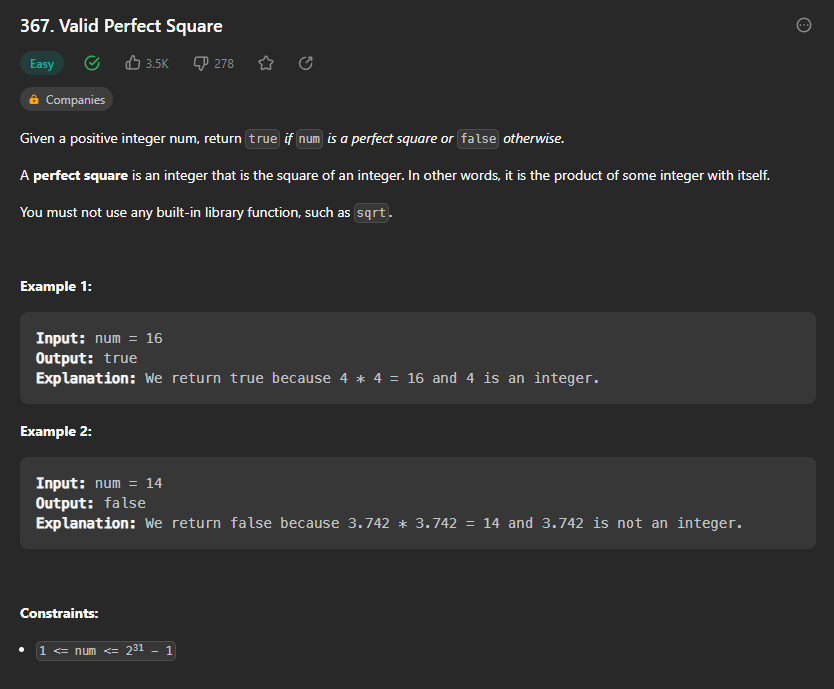Click the problem title Valid Perfect Square
This screenshot has width=834, height=689.
tap(121, 26)
